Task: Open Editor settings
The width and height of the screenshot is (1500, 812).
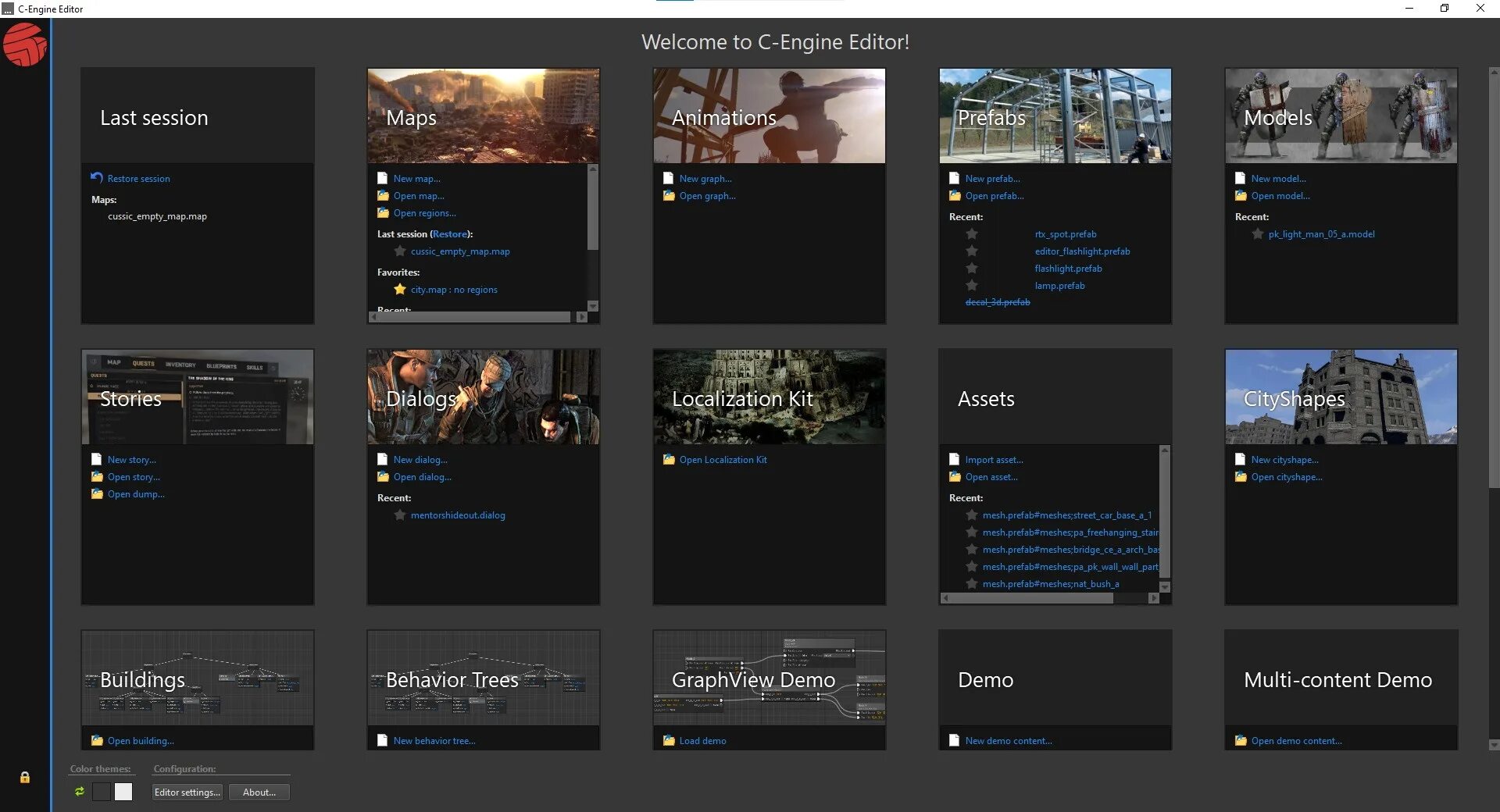Action: pos(187,792)
